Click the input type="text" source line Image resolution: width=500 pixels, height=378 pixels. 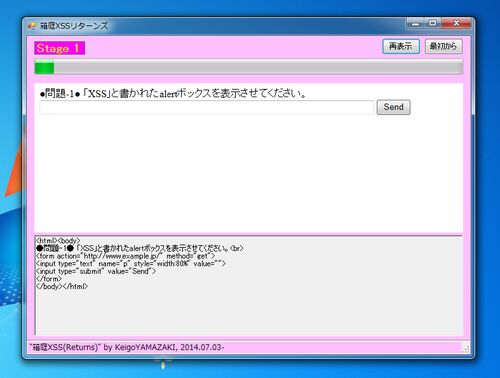[x=131, y=264]
